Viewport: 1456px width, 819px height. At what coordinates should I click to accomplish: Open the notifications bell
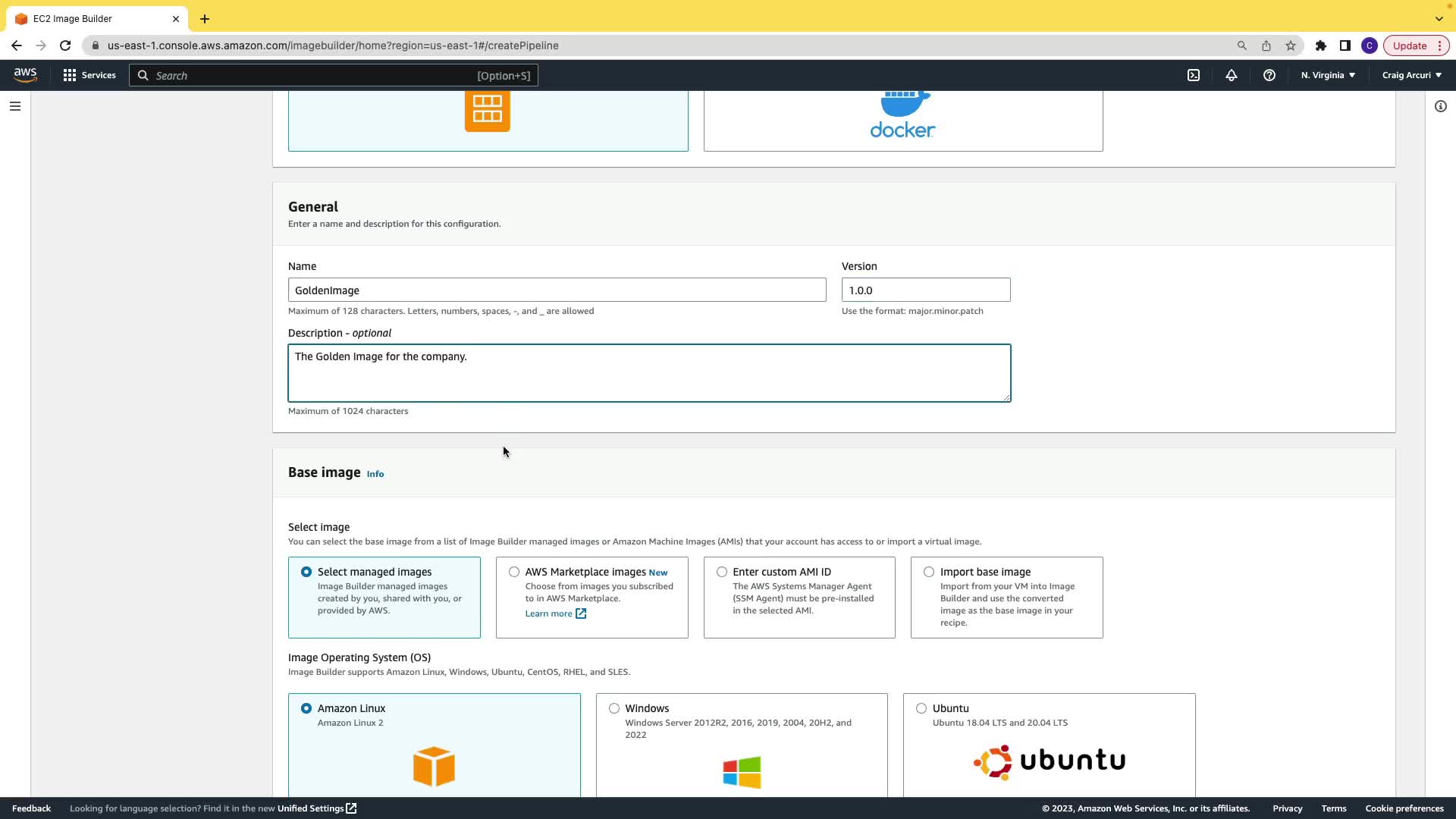(1232, 75)
